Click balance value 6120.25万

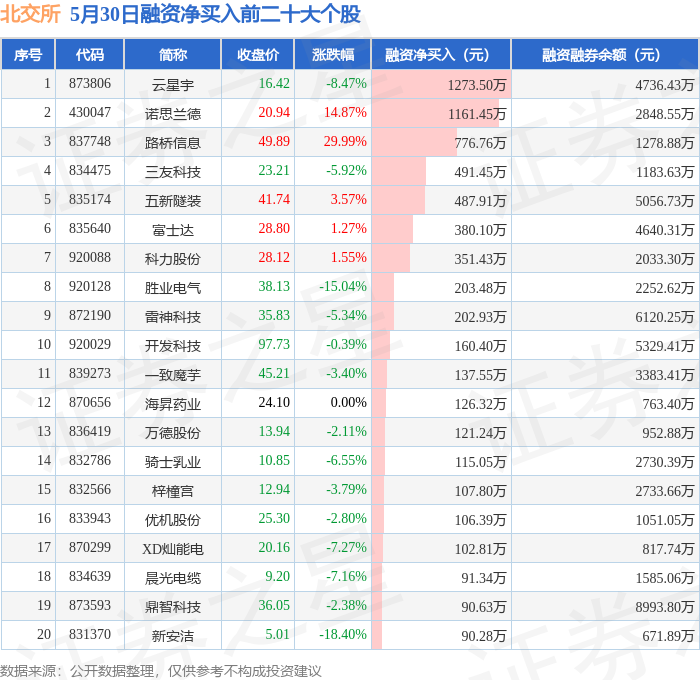[665, 317]
